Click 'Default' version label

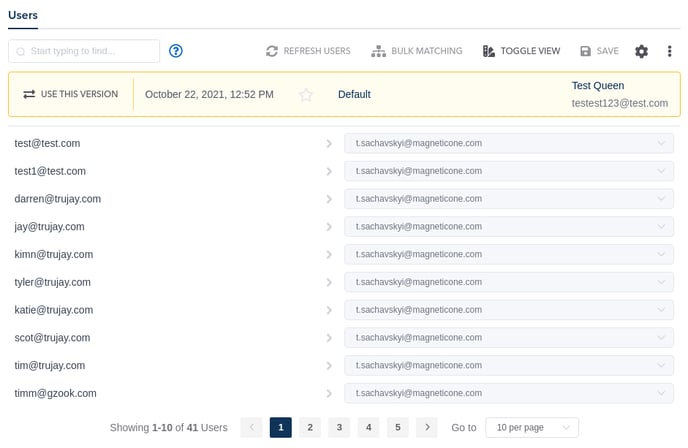[354, 94]
